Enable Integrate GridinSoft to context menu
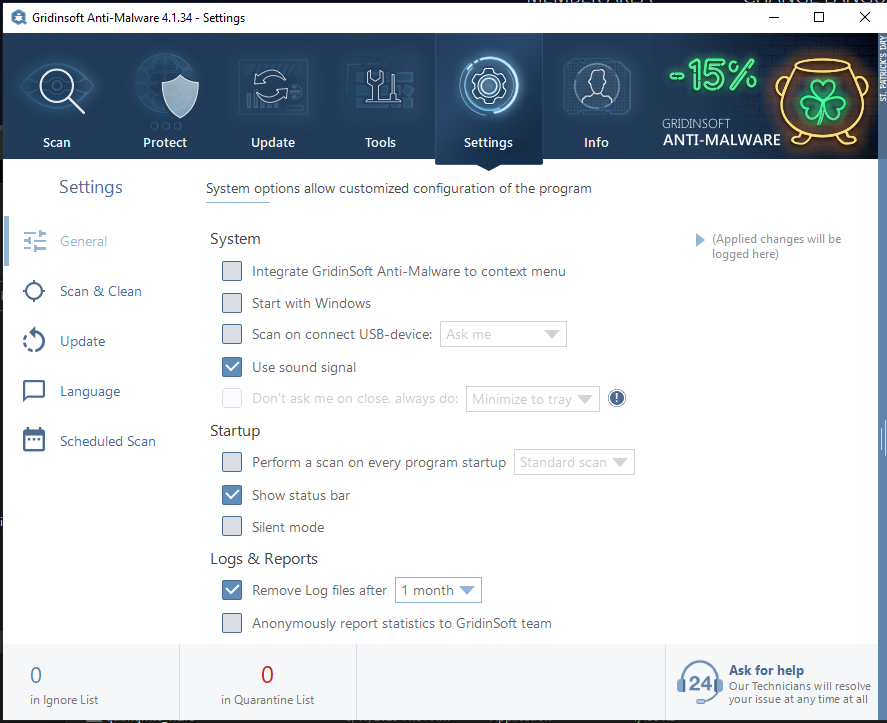This screenshot has height=723, width=887. (x=232, y=271)
